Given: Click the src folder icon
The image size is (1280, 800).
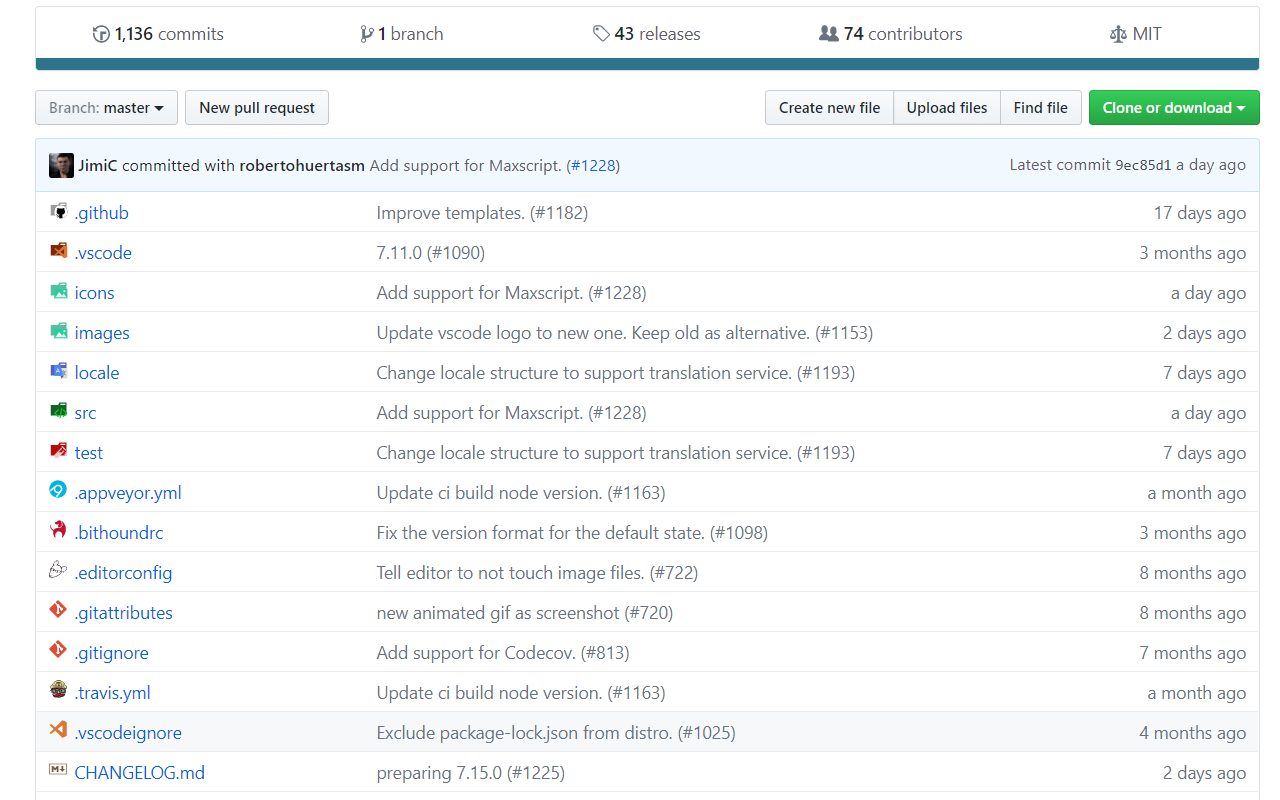Looking at the screenshot, I should 58,412.
